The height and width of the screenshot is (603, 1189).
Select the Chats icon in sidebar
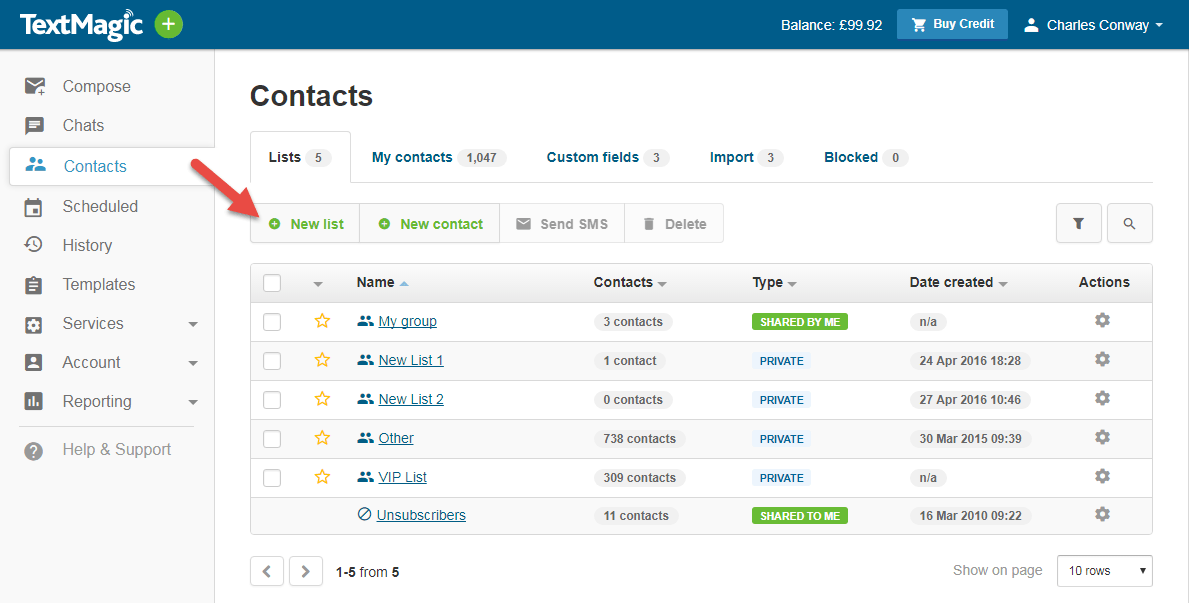34,125
